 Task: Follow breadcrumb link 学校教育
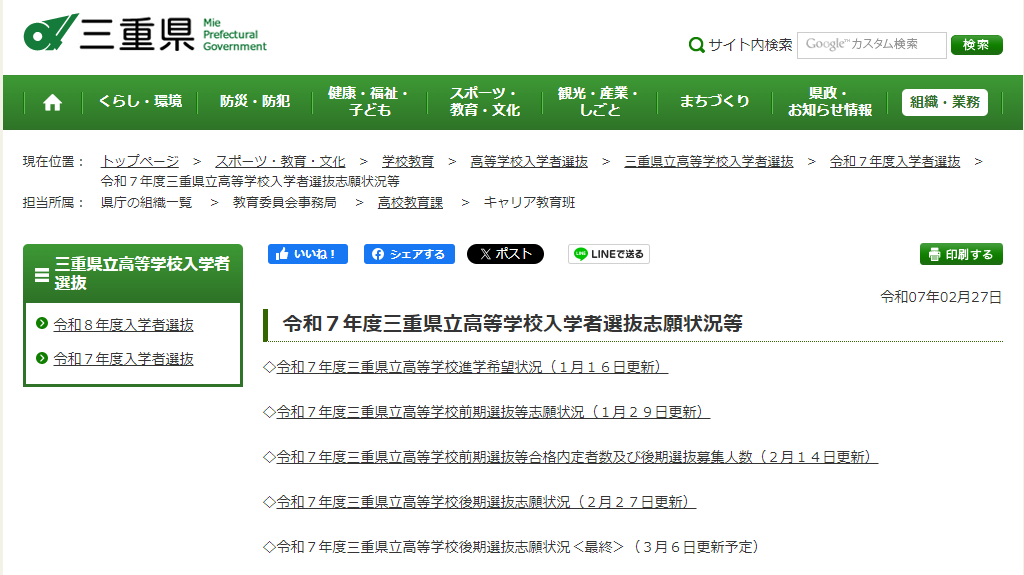[408, 161]
